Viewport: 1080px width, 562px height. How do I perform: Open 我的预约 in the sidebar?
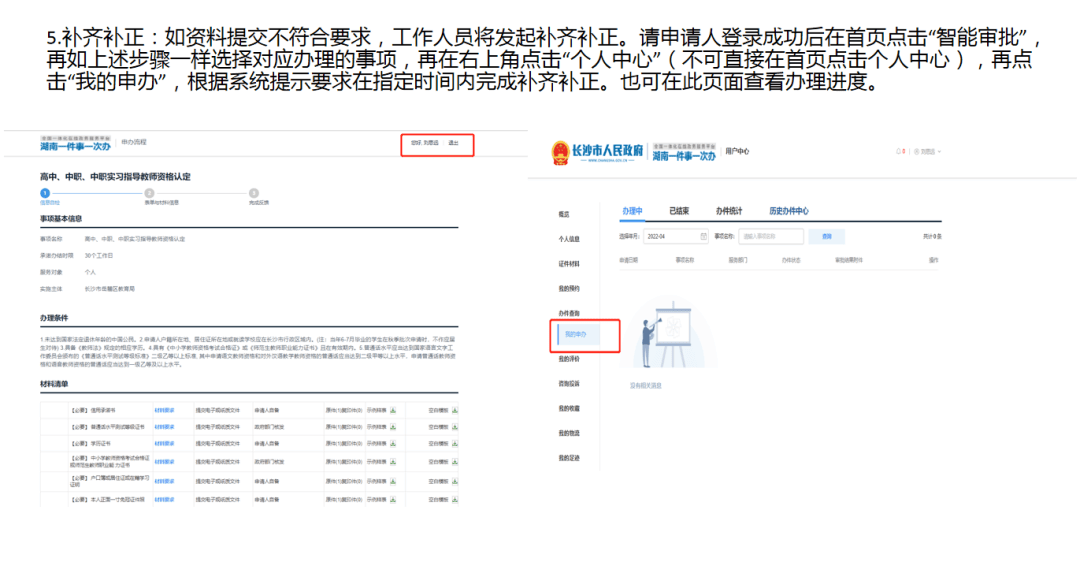point(569,289)
